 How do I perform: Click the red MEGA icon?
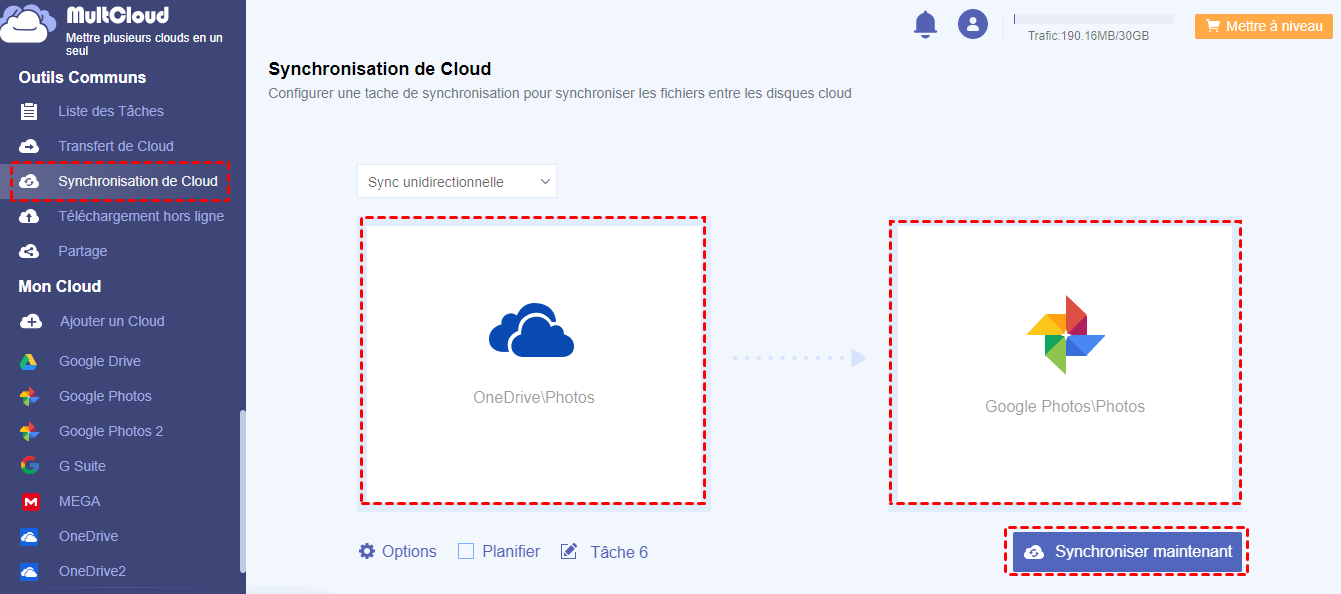[x=30, y=501]
